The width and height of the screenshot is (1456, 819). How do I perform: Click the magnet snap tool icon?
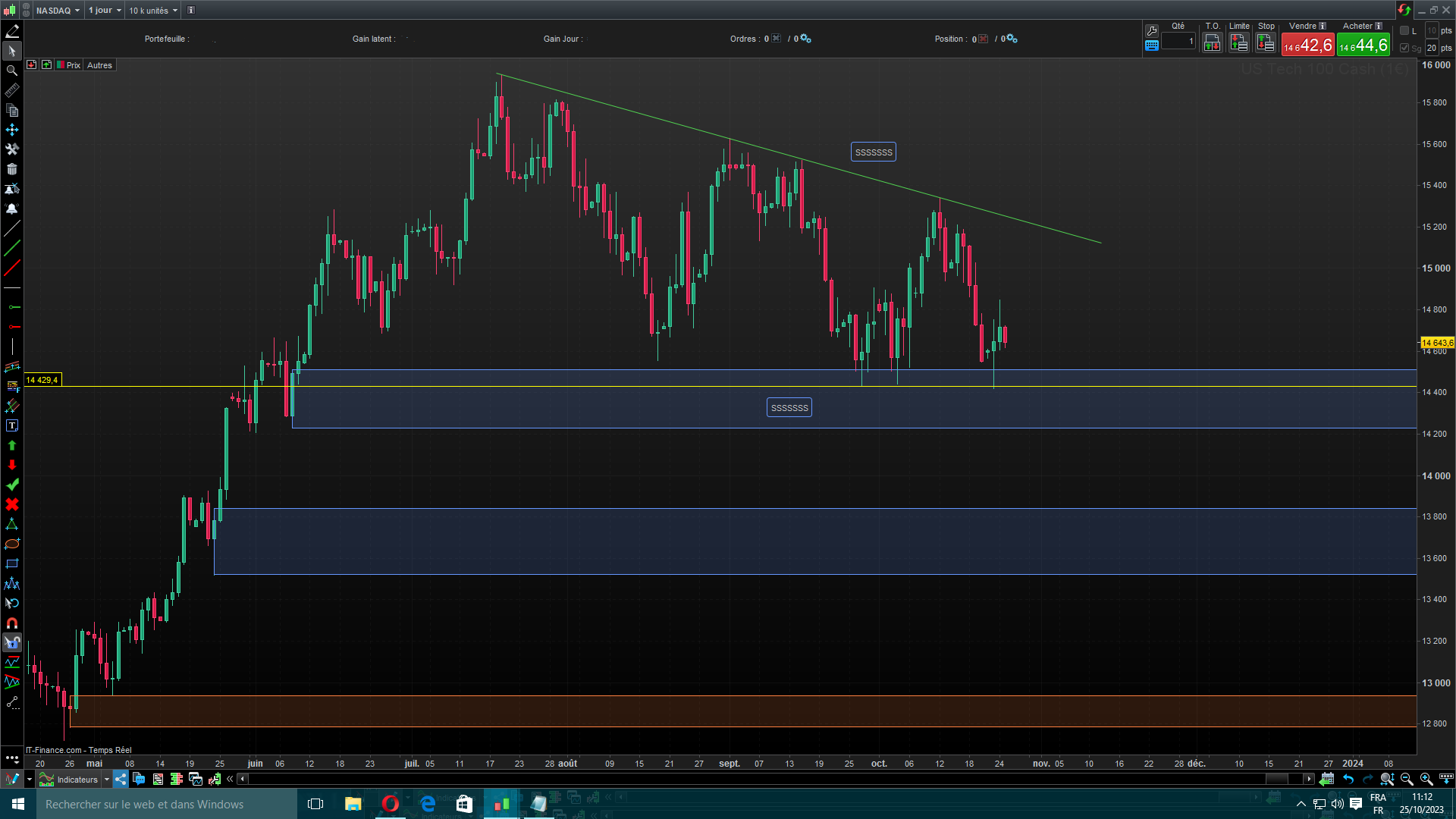coord(12,623)
